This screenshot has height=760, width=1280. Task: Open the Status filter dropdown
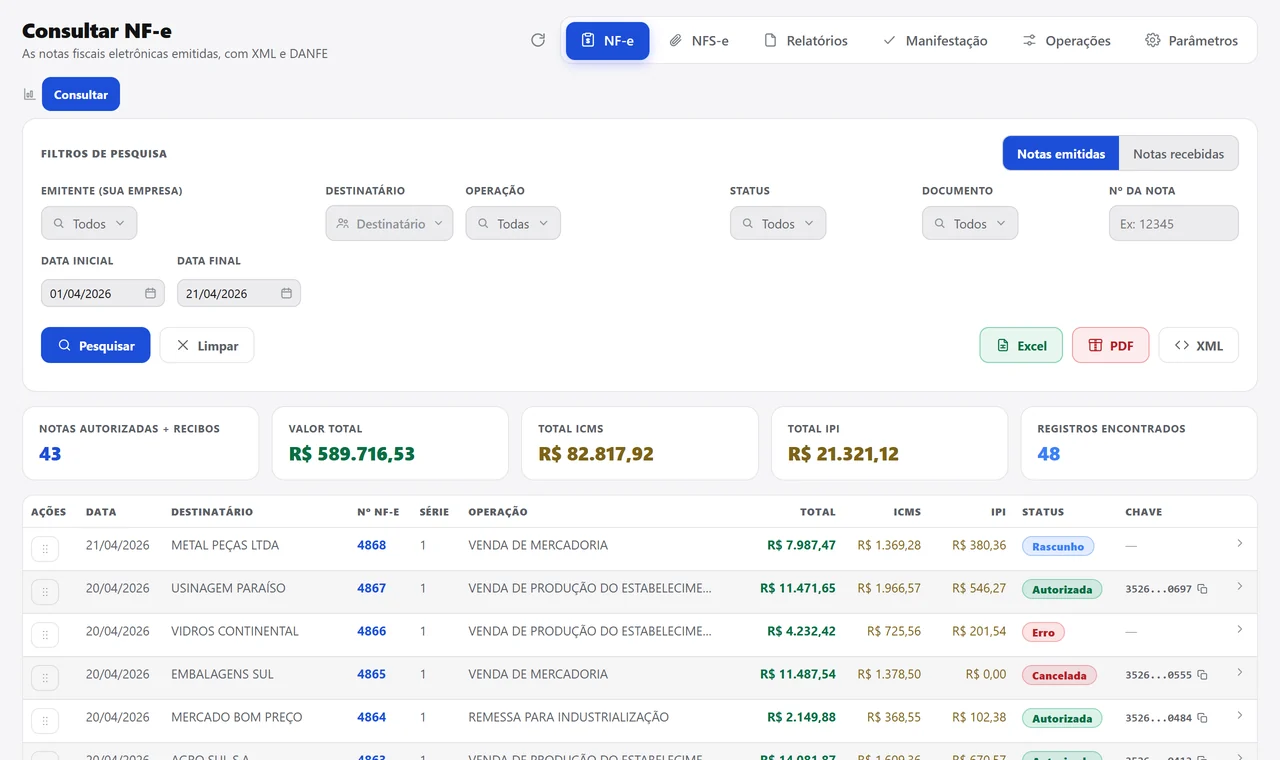click(778, 223)
